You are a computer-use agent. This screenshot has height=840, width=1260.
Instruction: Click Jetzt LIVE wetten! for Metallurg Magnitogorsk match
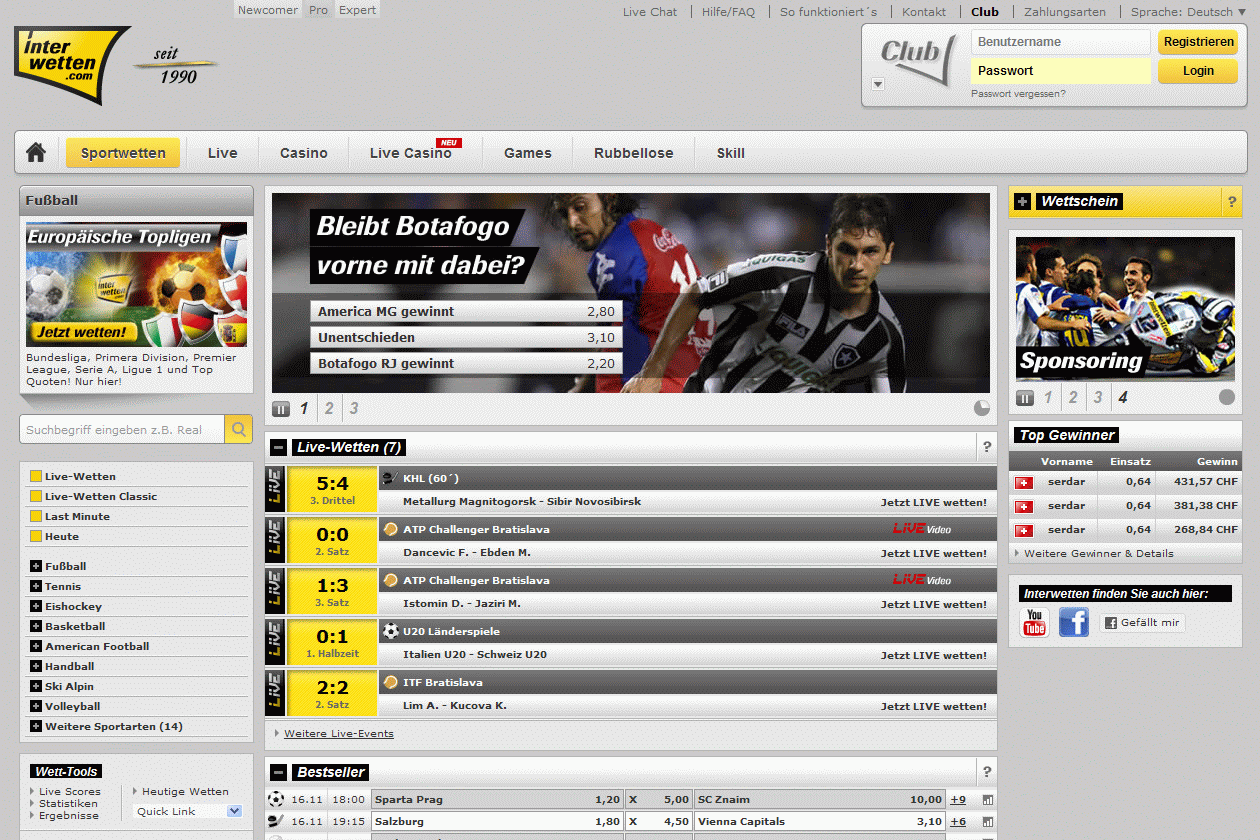click(x=934, y=502)
